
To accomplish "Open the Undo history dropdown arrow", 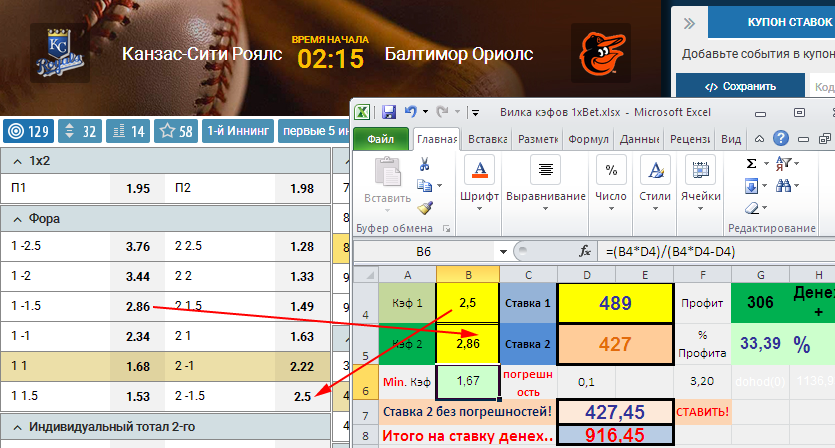I will (x=425, y=112).
